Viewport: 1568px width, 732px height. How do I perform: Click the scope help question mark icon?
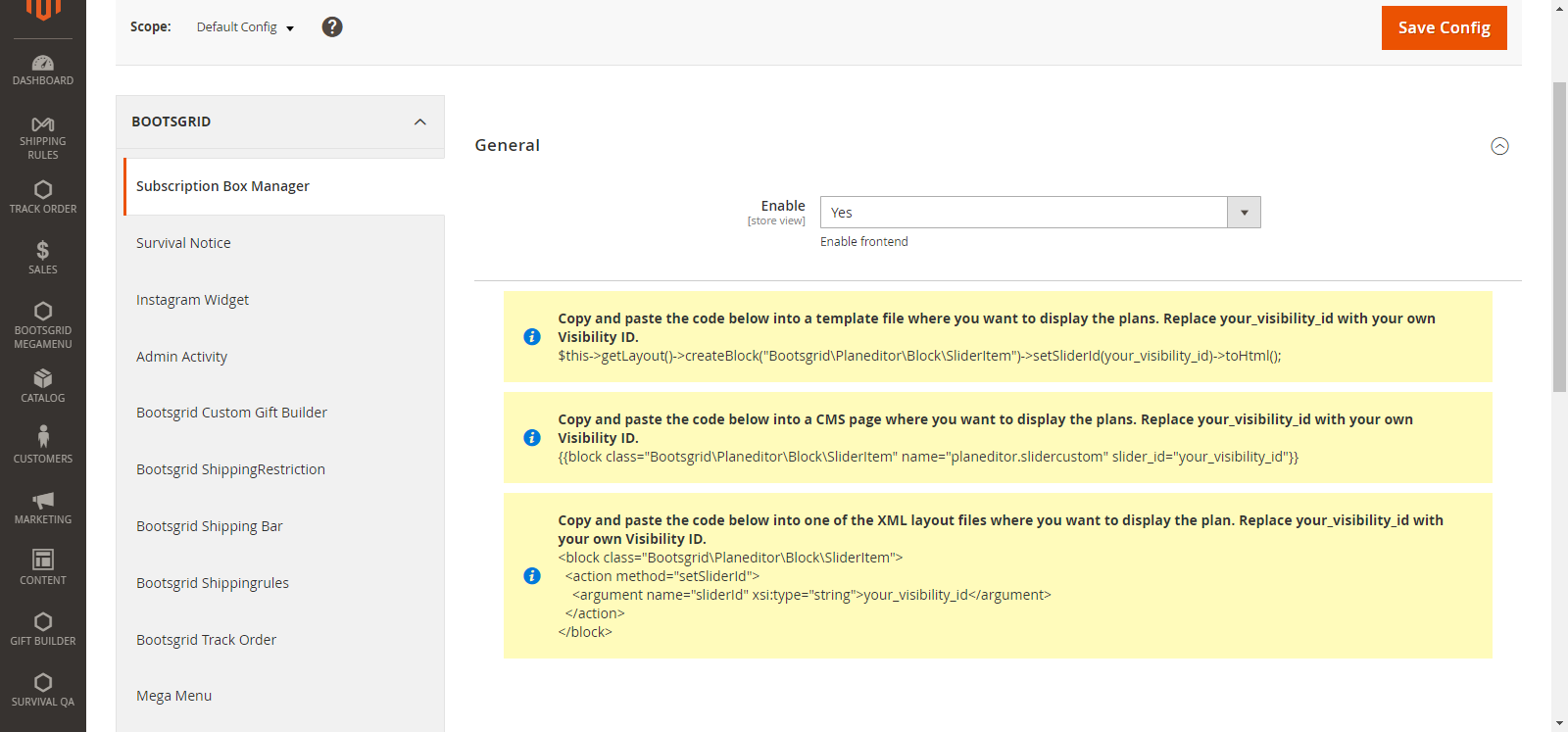(332, 27)
